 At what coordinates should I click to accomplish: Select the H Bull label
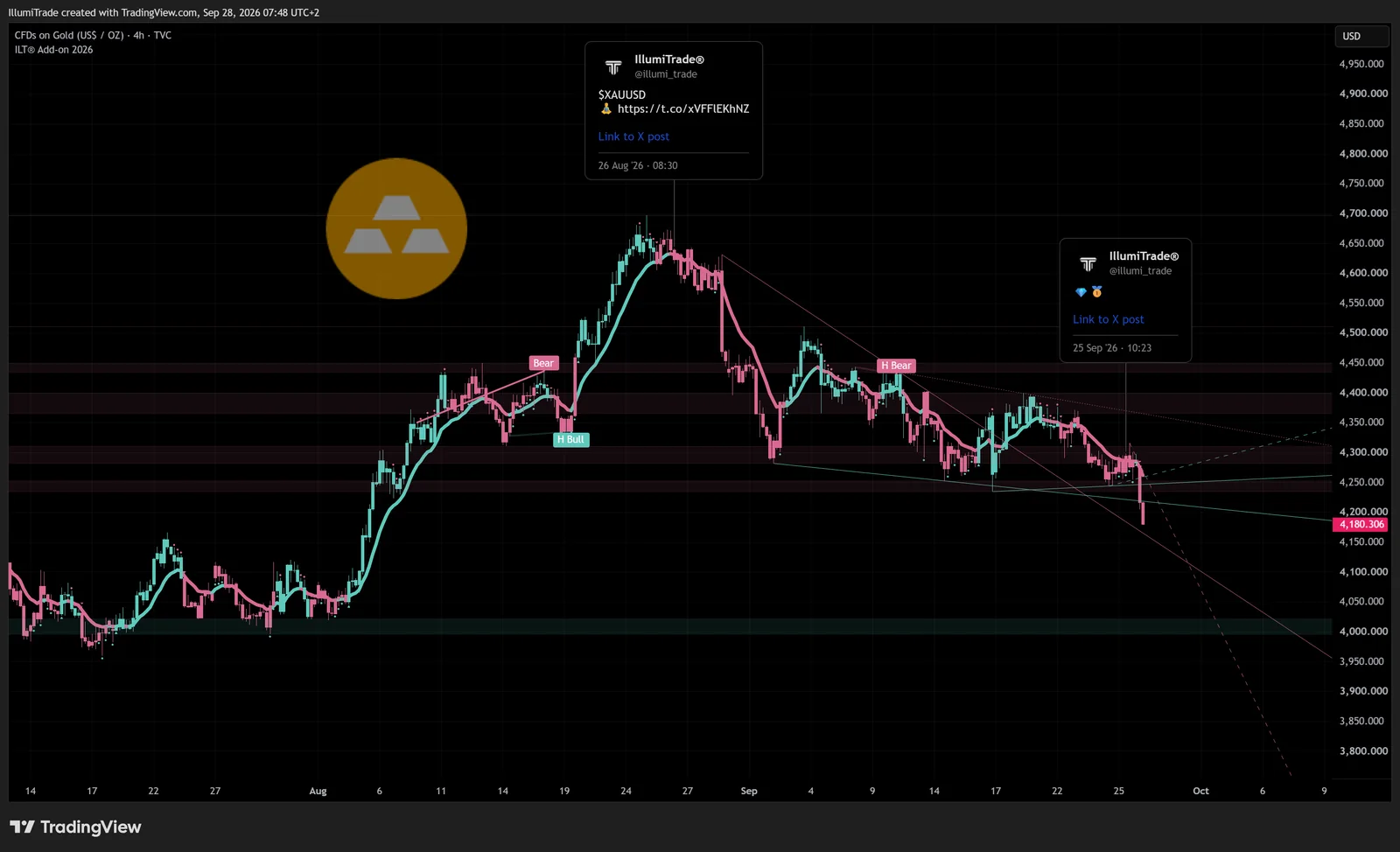pos(571,439)
